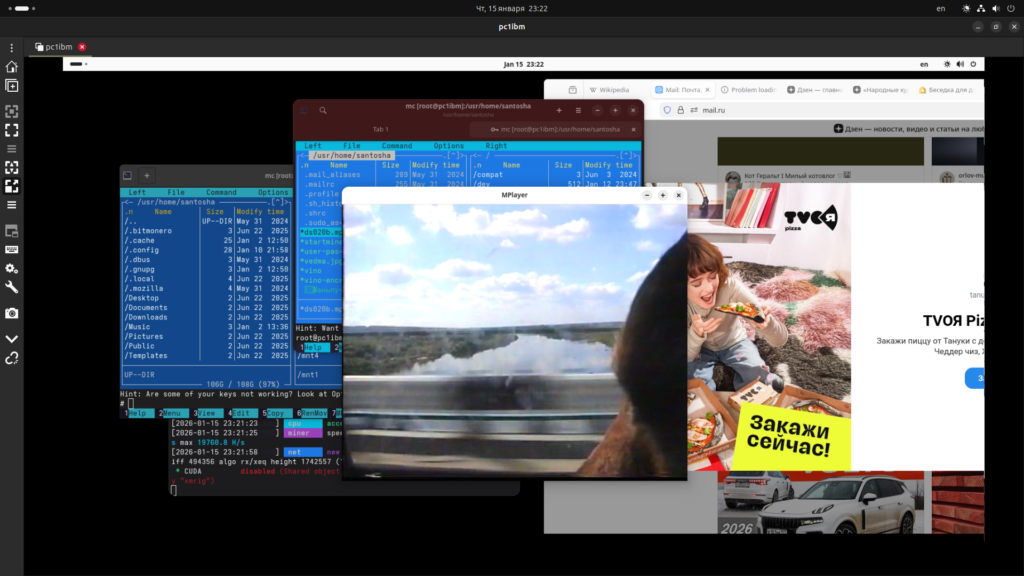This screenshot has height=576, width=1024.
Task: Open the hamburger menu in red terminal header
Action: (578, 110)
